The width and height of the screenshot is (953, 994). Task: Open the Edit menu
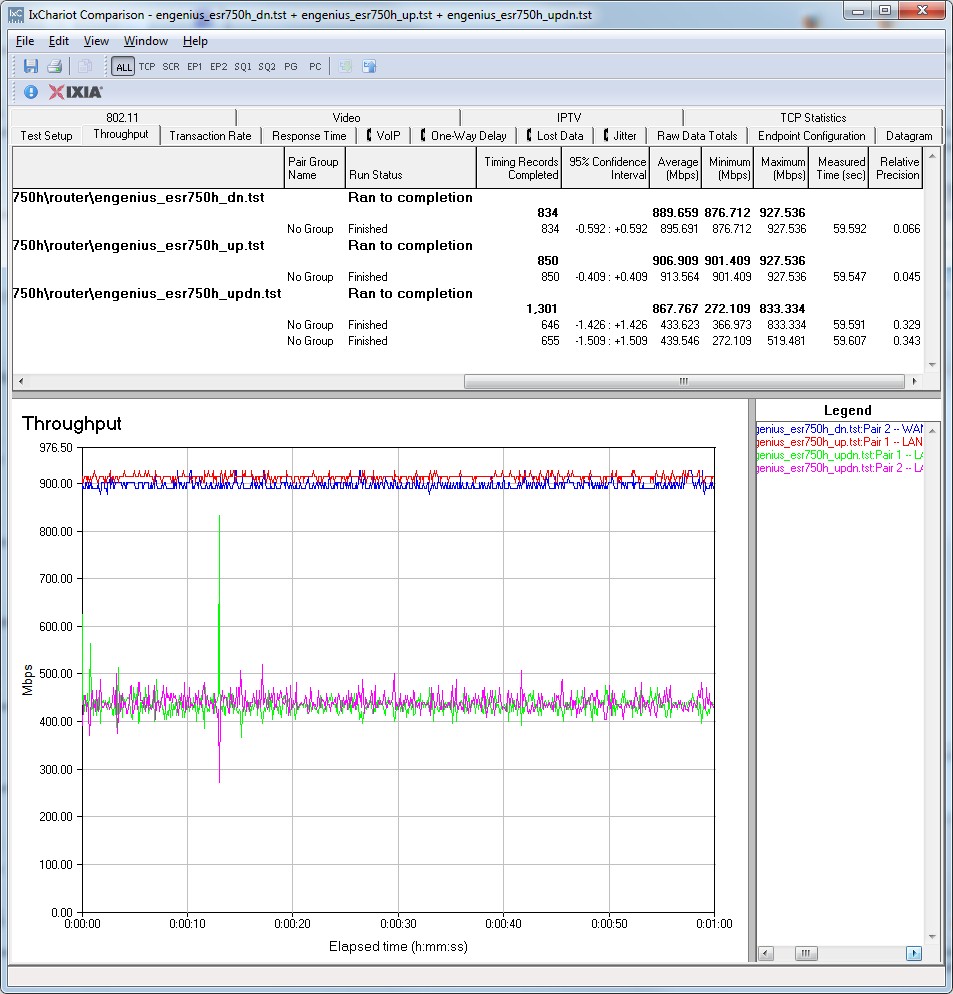click(x=59, y=41)
